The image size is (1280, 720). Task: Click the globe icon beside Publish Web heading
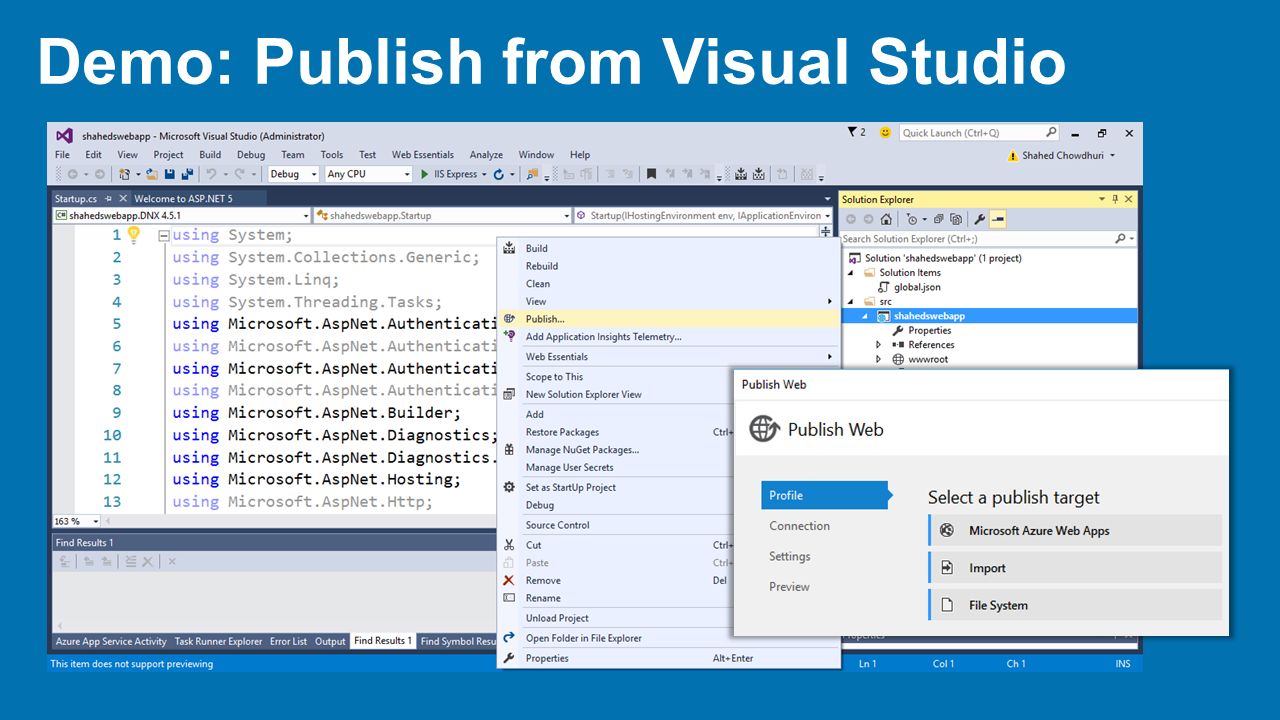[x=764, y=429]
